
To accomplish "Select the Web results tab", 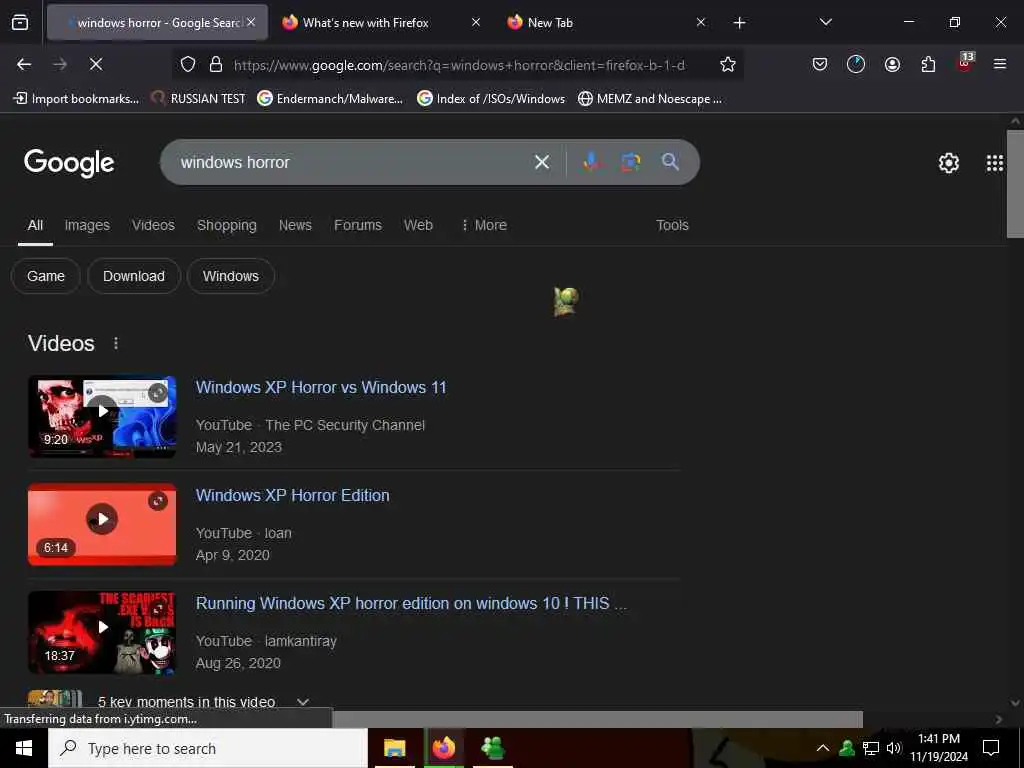I will coord(418,225).
